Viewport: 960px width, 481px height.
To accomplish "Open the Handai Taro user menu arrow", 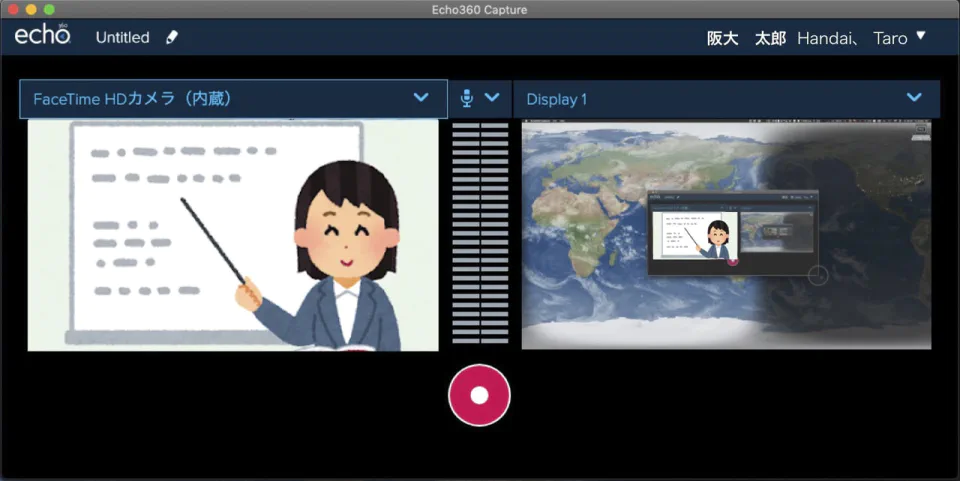I will pyautogui.click(x=920, y=36).
